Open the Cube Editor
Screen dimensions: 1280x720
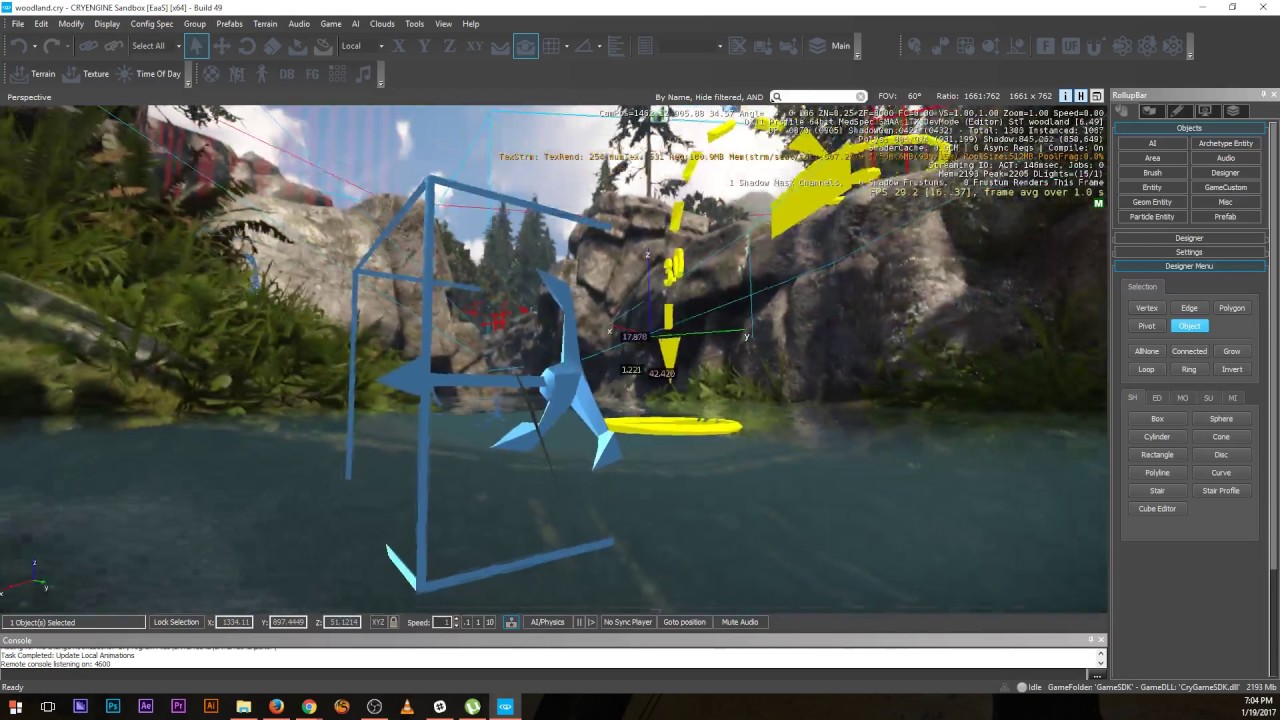click(1157, 509)
